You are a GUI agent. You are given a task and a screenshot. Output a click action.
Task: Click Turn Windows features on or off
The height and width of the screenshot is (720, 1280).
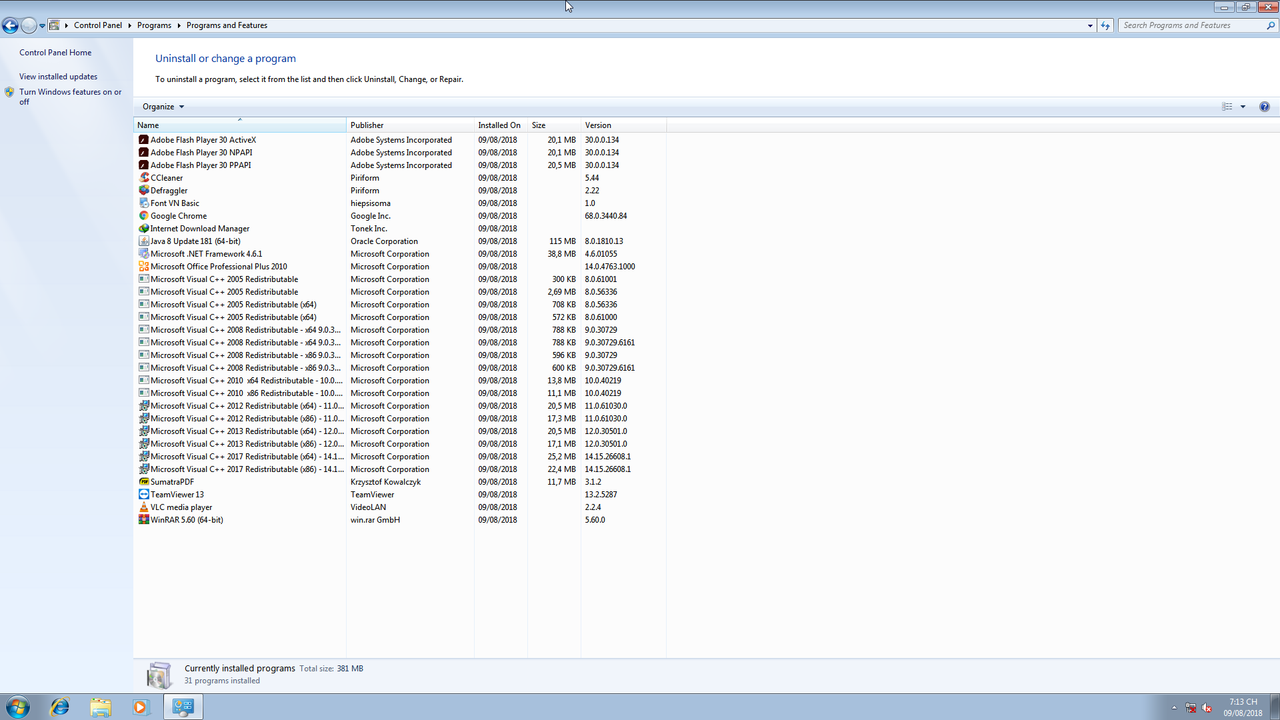click(70, 97)
